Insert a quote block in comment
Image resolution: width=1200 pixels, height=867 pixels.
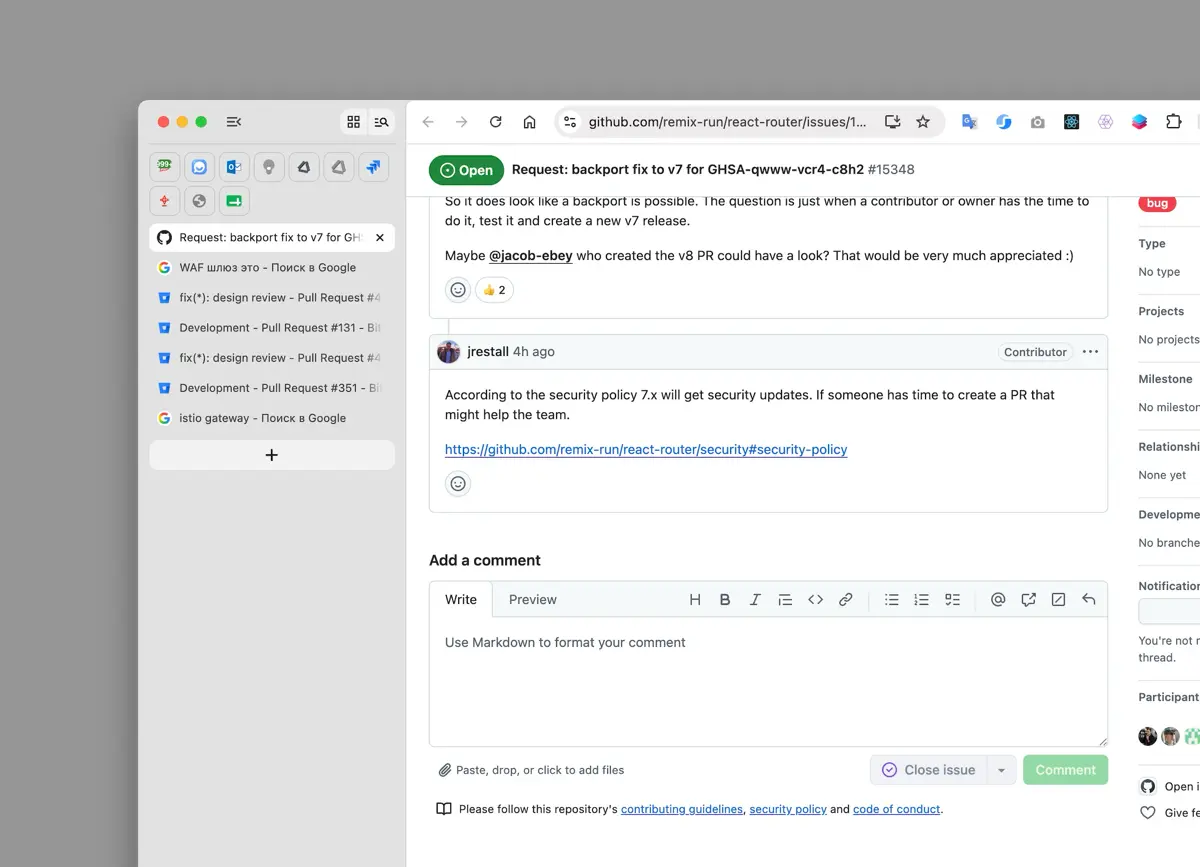(785, 600)
